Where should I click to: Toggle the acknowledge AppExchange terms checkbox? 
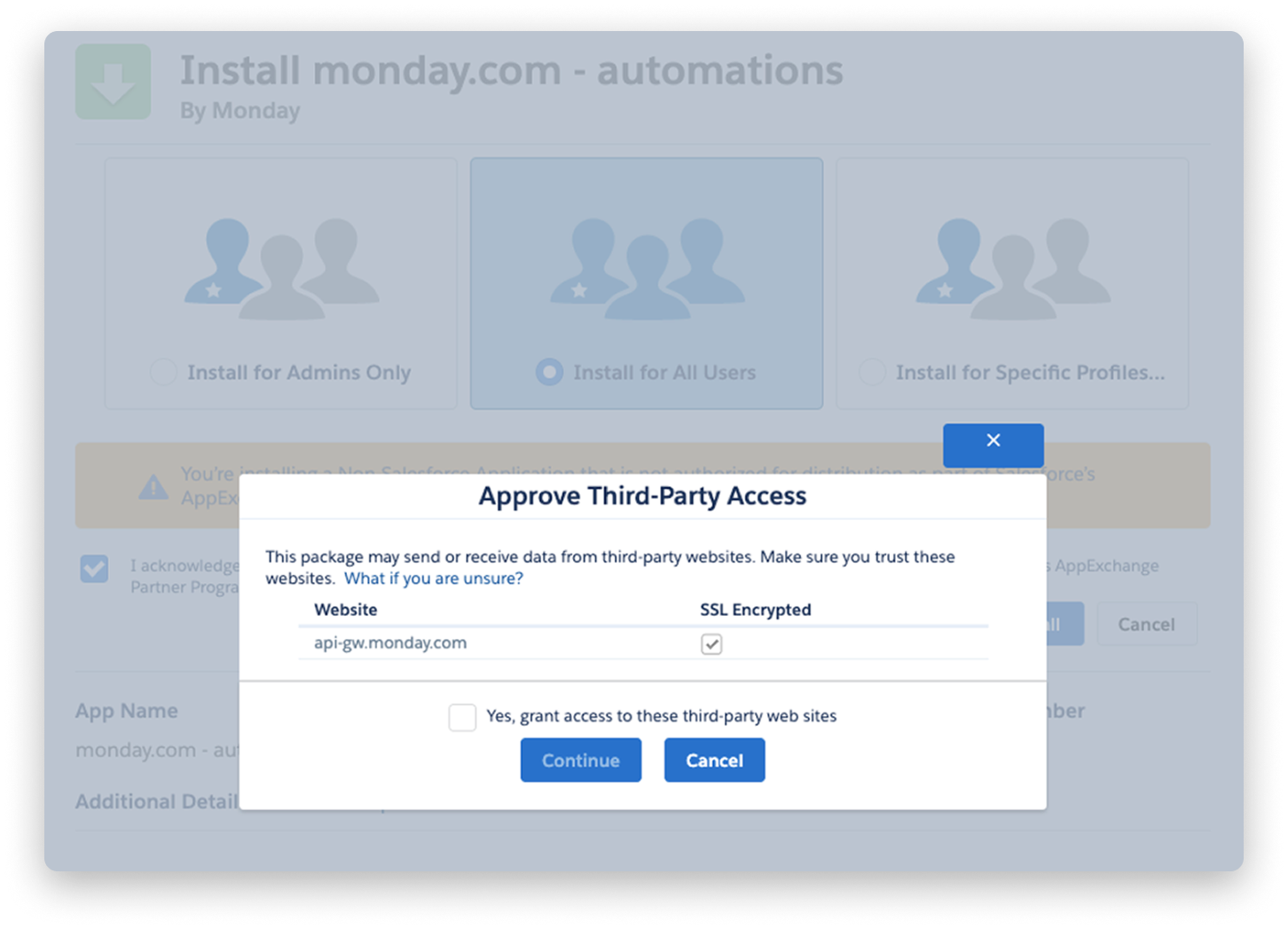click(x=95, y=569)
